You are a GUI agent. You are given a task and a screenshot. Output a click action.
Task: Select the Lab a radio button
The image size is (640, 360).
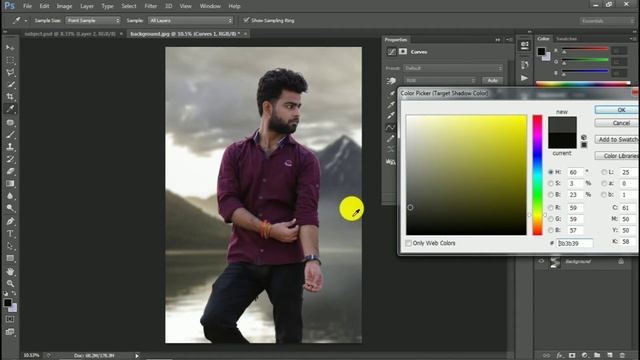point(604,183)
